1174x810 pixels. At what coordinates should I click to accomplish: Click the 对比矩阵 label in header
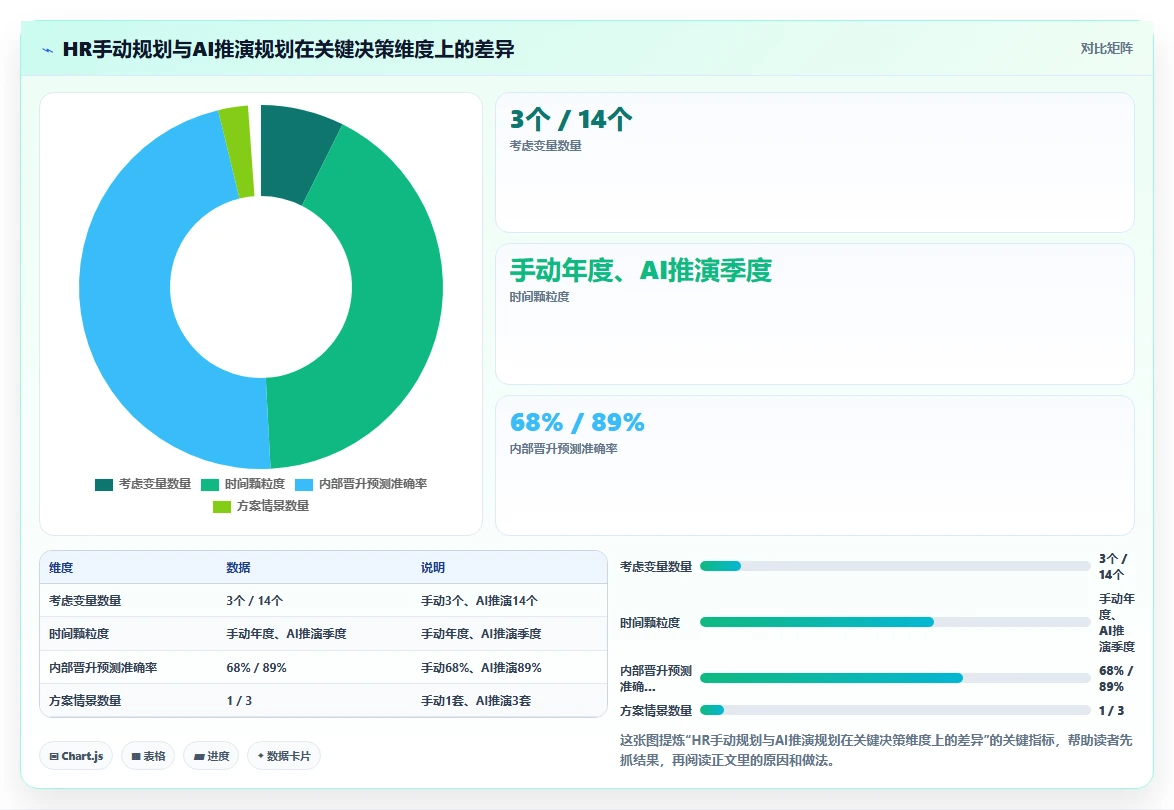(x=1106, y=49)
